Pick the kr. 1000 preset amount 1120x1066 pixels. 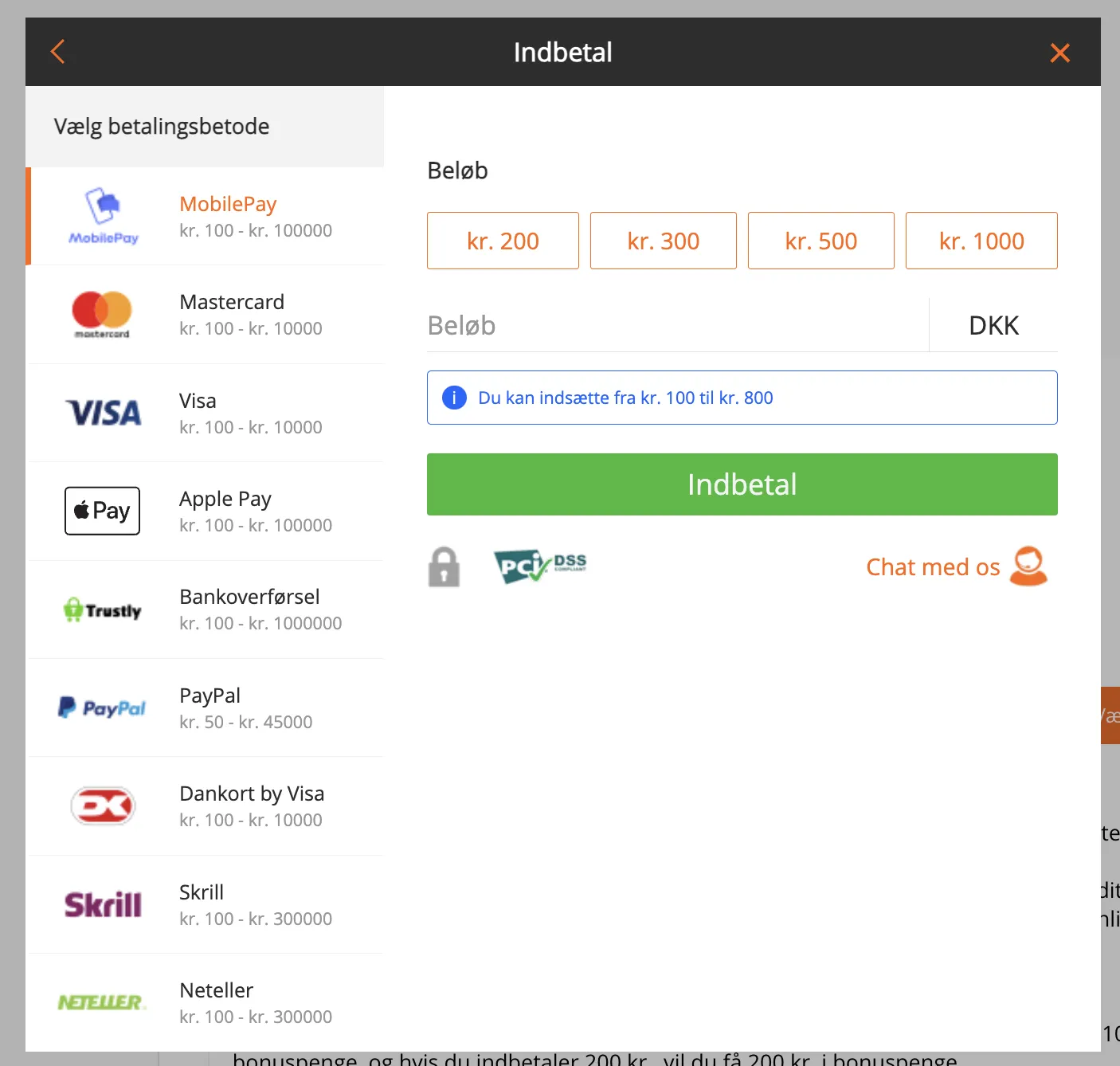(x=981, y=241)
